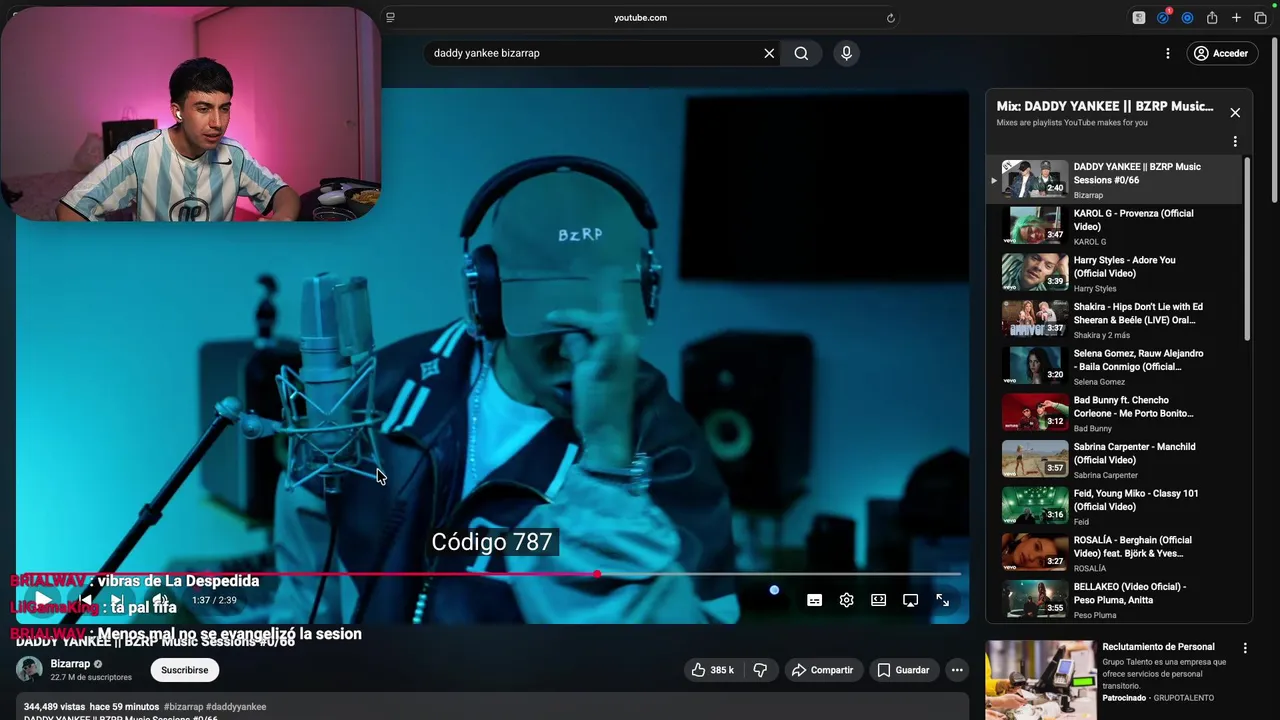Click the gray toggle-style extension icon
Image resolution: width=1280 pixels, height=720 pixels.
[x=1139, y=17]
